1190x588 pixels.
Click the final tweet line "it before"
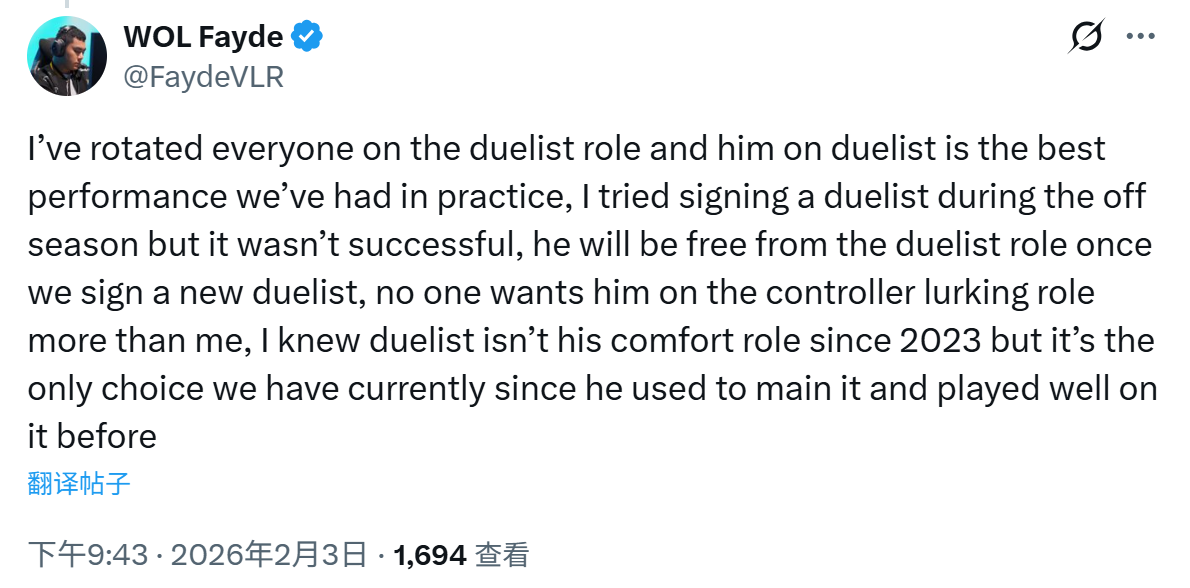[x=92, y=436]
